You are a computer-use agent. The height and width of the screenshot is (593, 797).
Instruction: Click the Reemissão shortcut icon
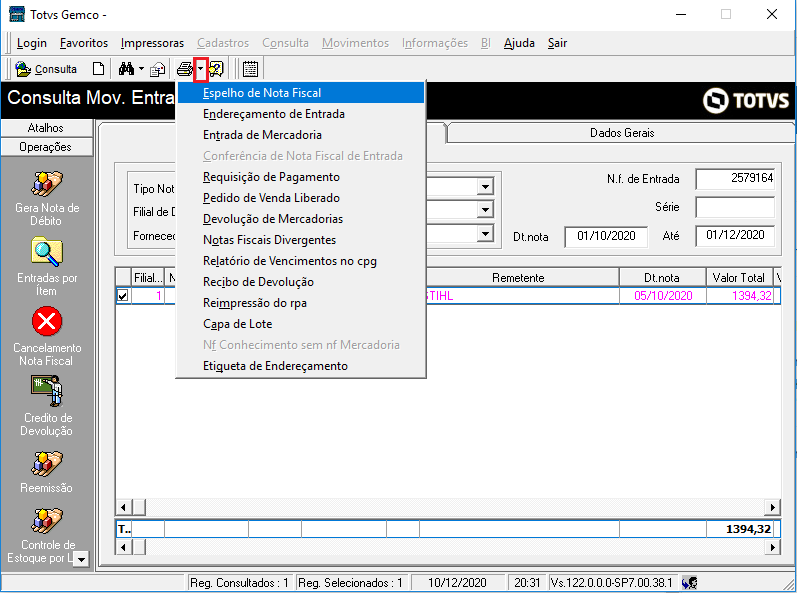[x=47, y=464]
